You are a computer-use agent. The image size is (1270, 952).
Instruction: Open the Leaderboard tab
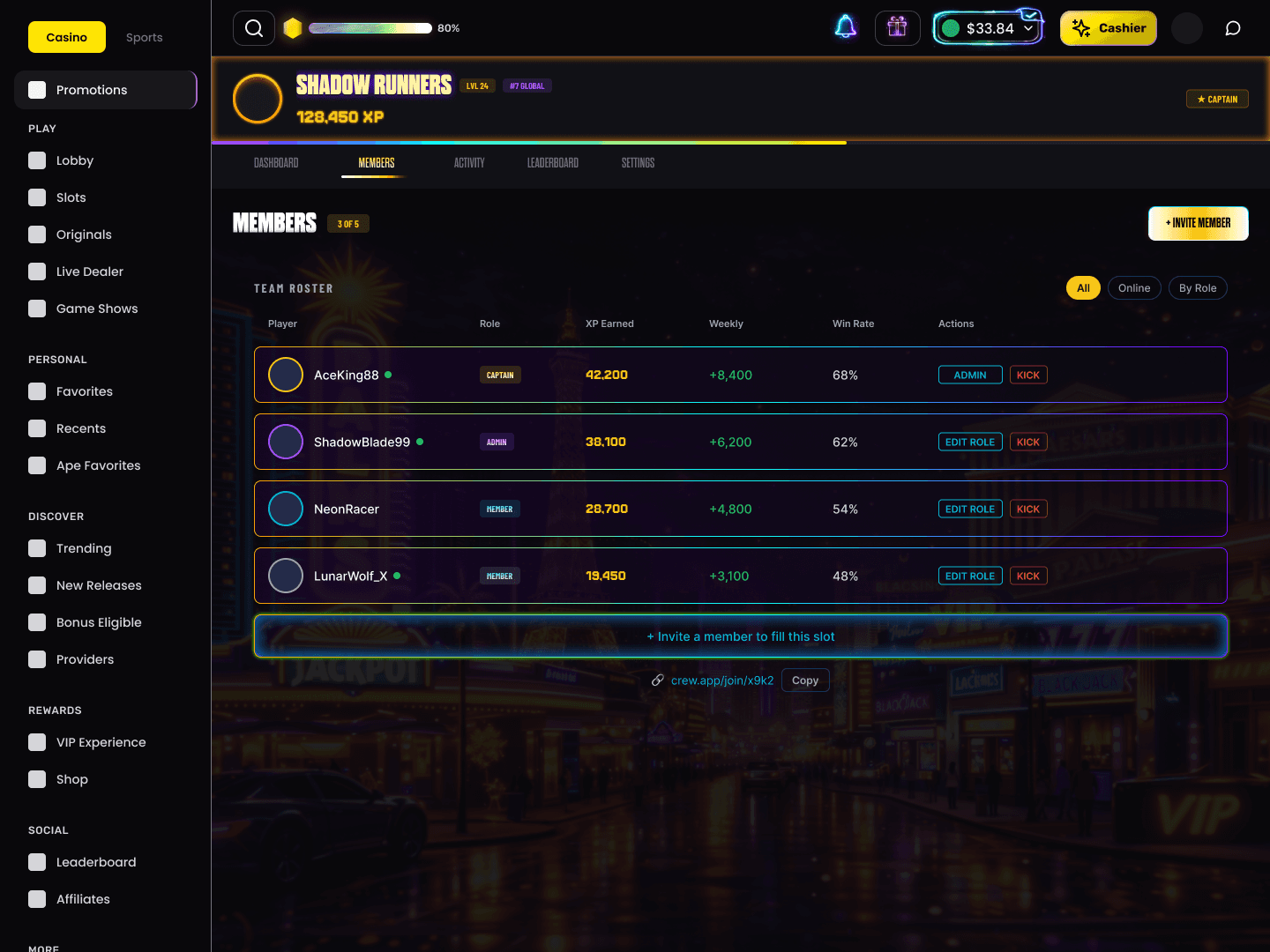[x=553, y=163]
